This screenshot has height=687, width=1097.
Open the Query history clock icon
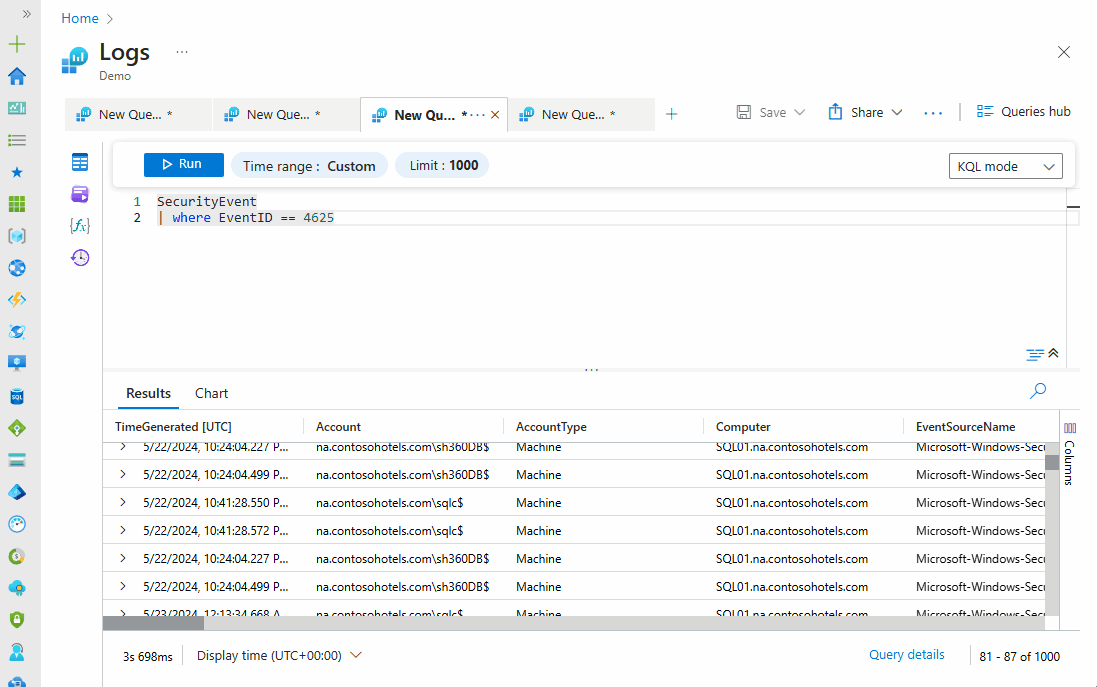point(80,257)
